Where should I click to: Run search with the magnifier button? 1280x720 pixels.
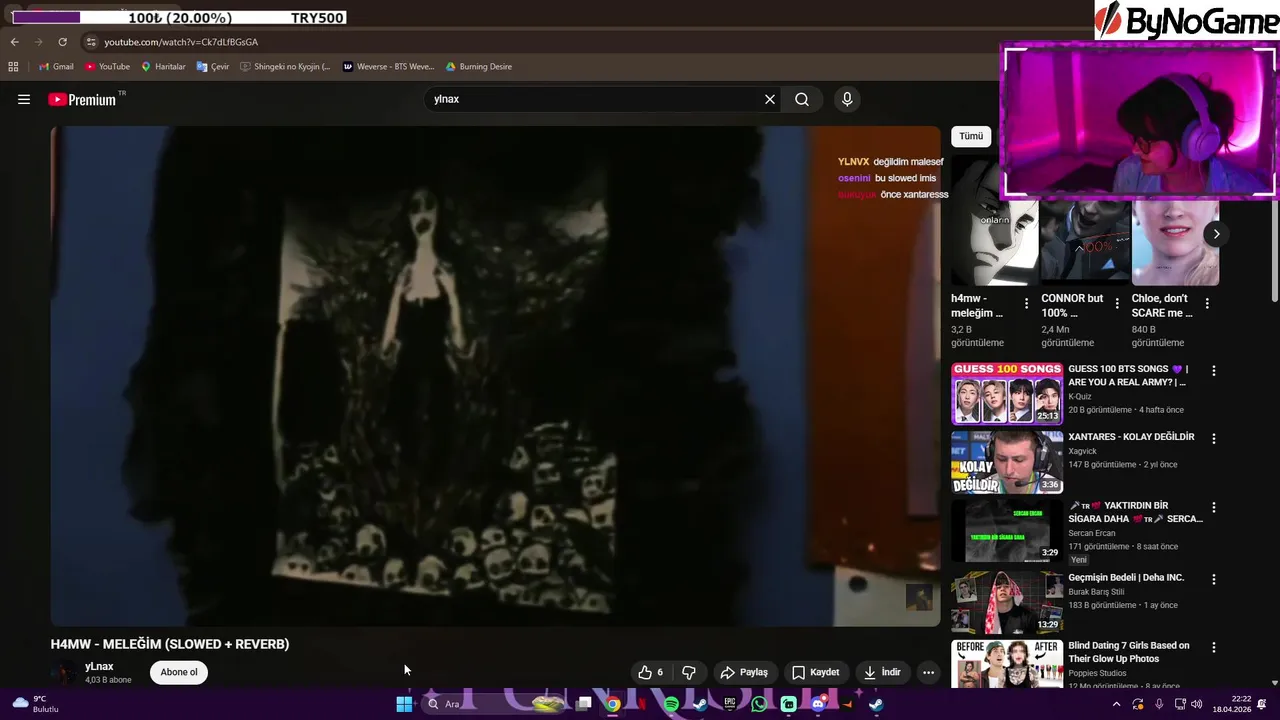[x=802, y=99]
